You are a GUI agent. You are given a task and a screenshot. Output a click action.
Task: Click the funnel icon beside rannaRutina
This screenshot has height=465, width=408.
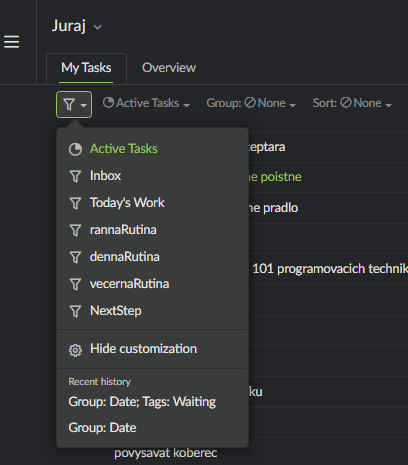75,230
